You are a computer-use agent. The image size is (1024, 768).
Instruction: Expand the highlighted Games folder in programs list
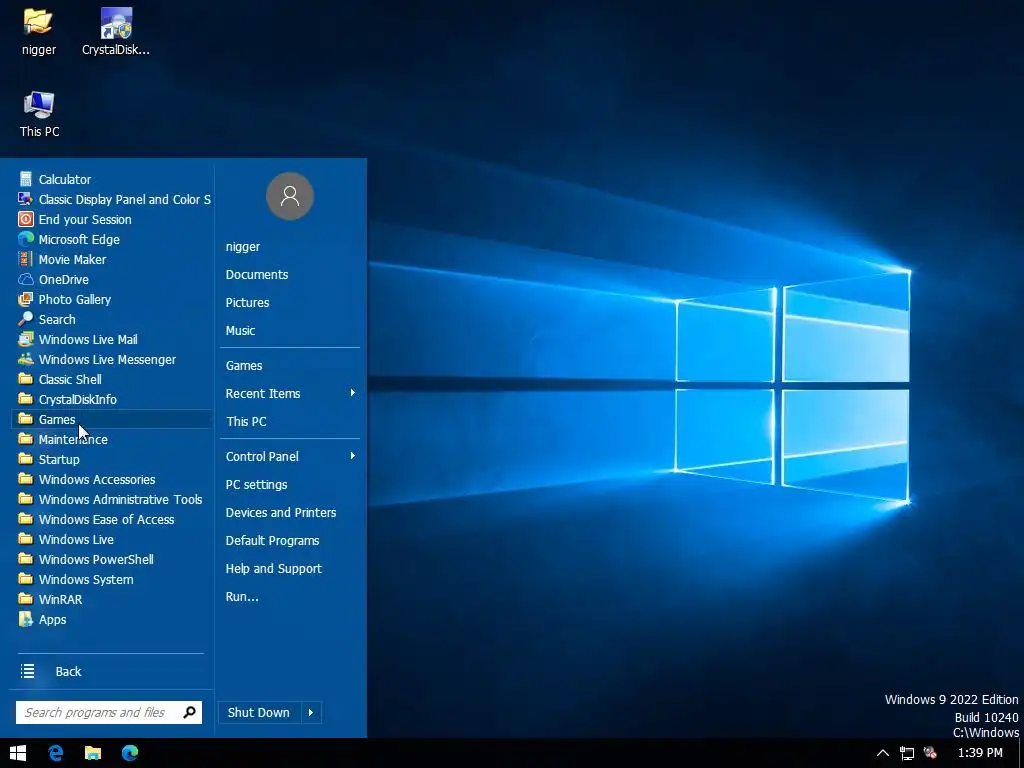[112, 419]
